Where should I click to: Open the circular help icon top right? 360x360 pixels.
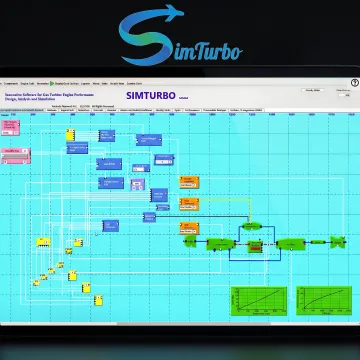pos(354,83)
